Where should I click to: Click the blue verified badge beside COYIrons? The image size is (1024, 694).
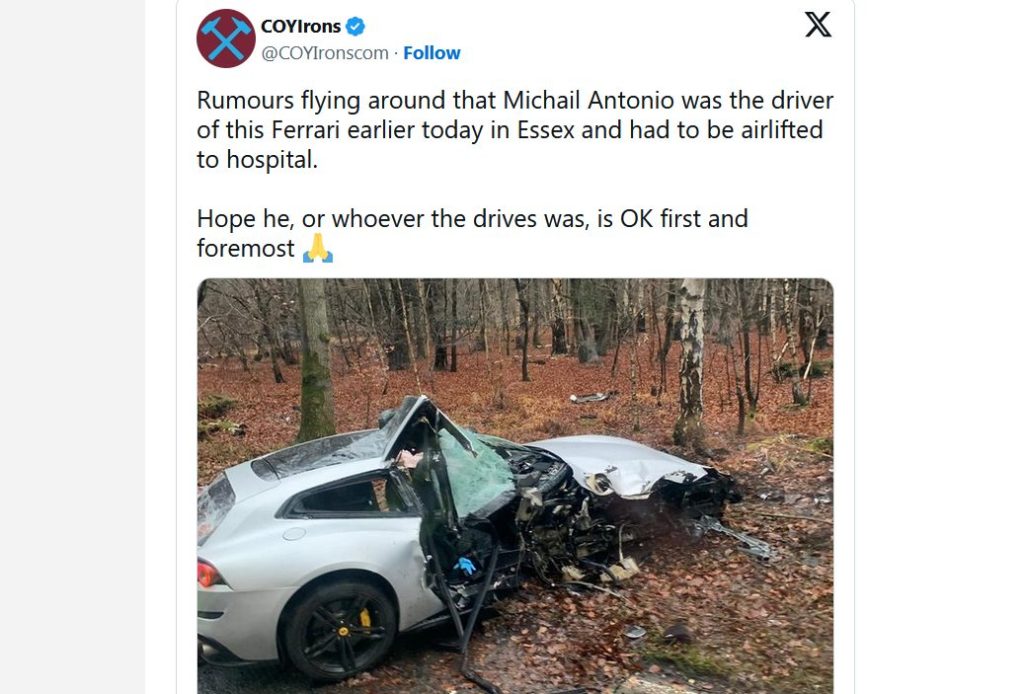(x=355, y=27)
